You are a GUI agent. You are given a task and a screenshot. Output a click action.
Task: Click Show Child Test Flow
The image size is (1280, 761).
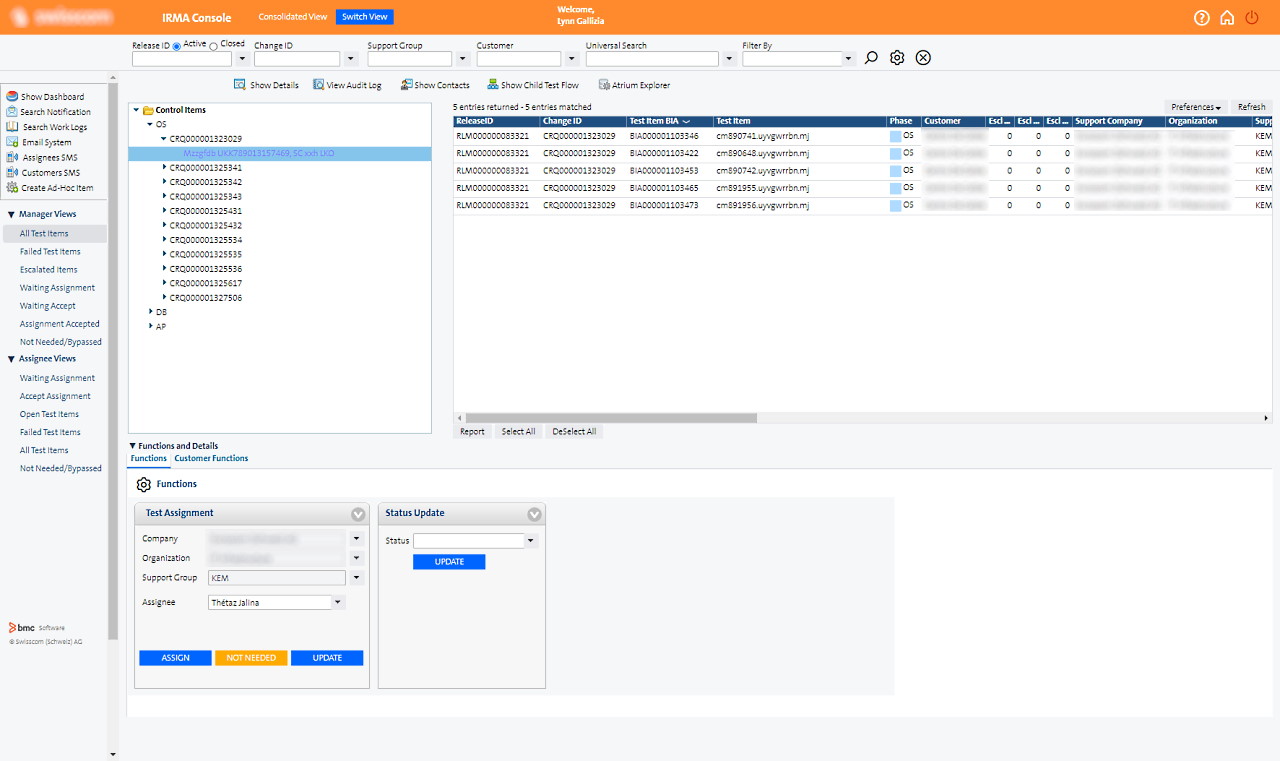click(532, 85)
